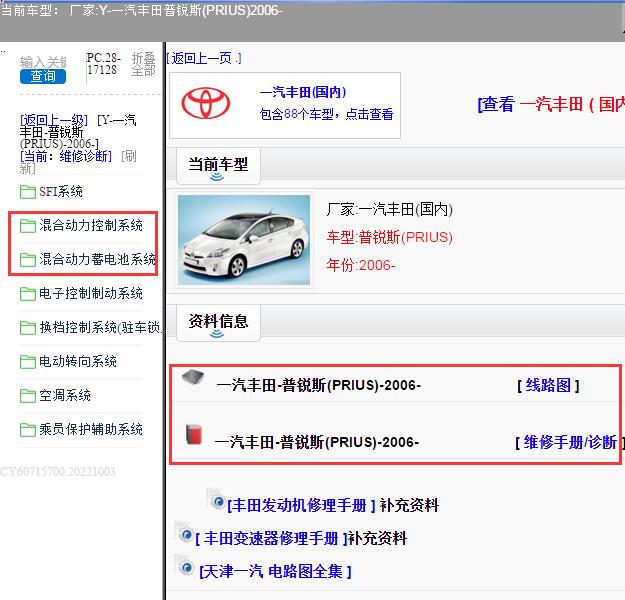Click 厂家:一汽丰田(国内) text
The height and width of the screenshot is (600, 625).
390,209
